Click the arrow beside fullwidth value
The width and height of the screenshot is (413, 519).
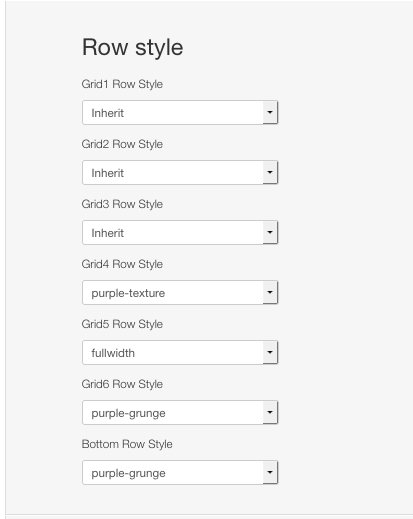pyautogui.click(x=270, y=352)
